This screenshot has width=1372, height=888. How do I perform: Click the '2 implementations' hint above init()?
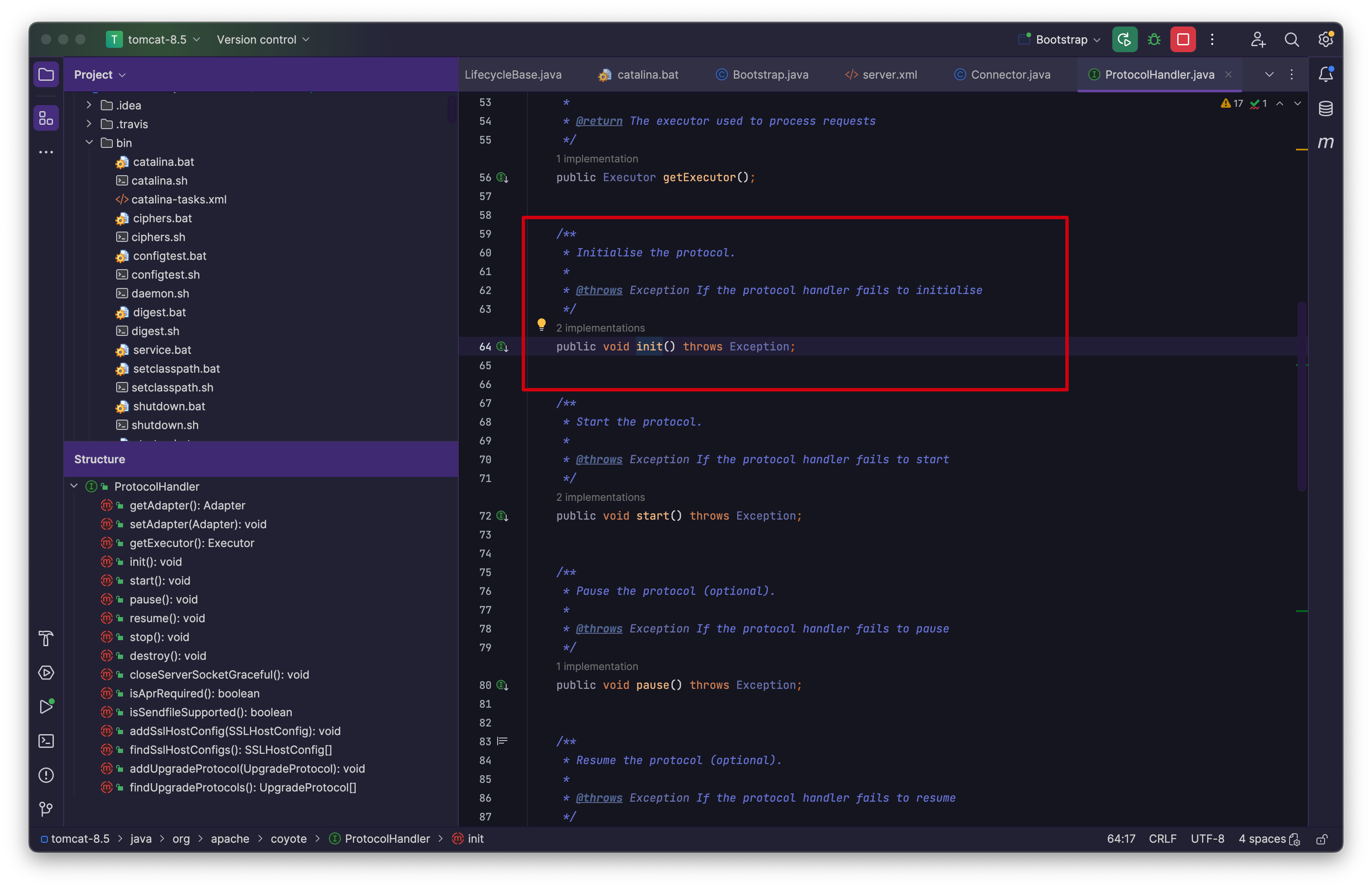pos(600,327)
